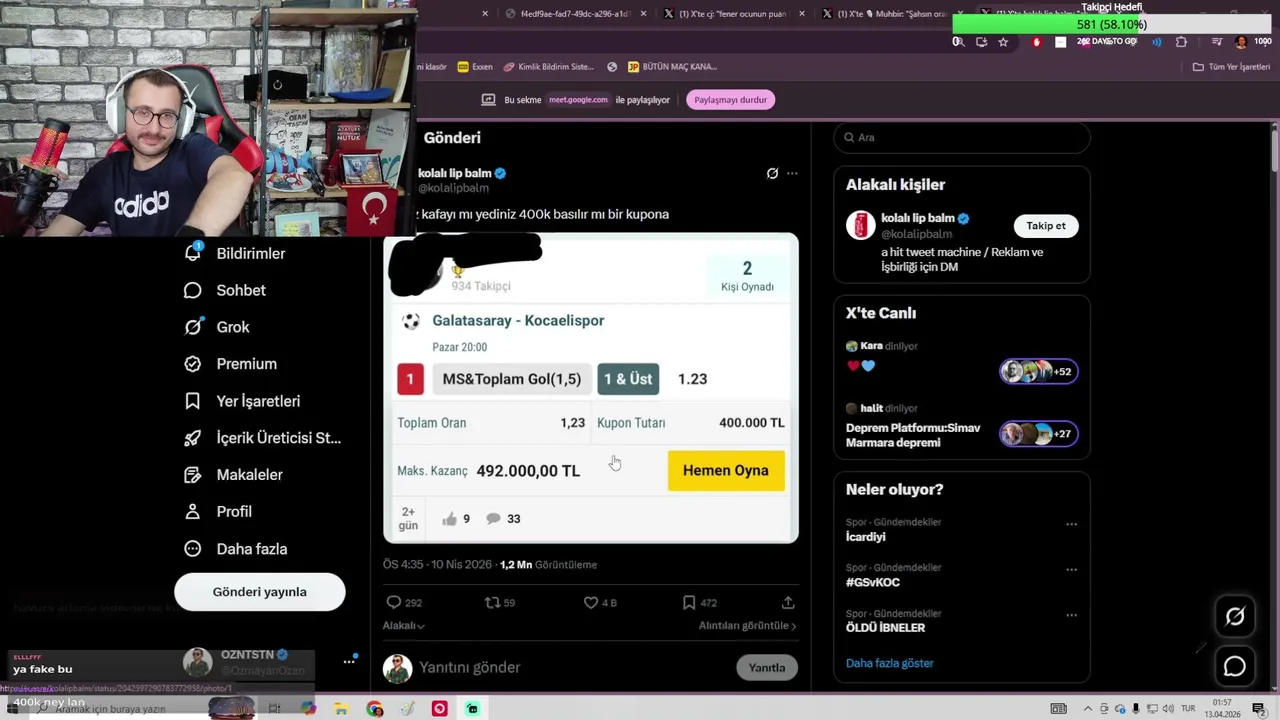
Task: Bookmark this page with the star icon
Action: click(x=1003, y=42)
